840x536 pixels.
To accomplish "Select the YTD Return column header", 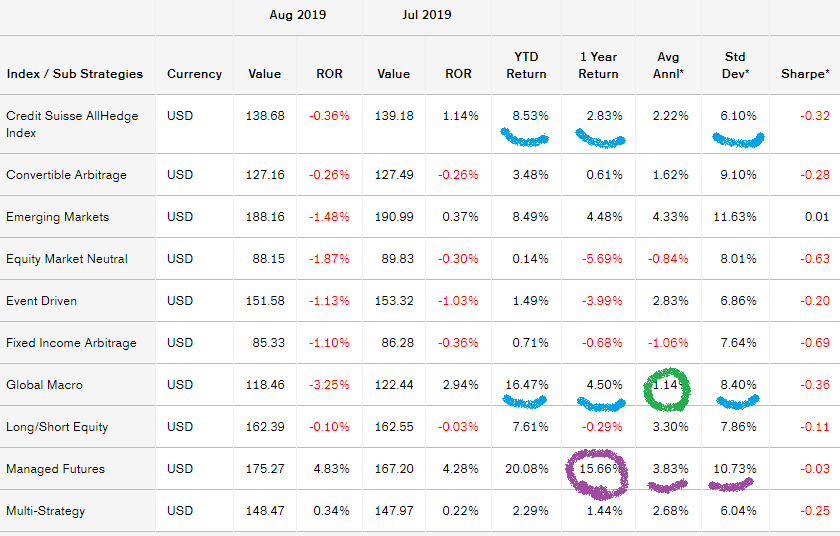I will point(526,65).
